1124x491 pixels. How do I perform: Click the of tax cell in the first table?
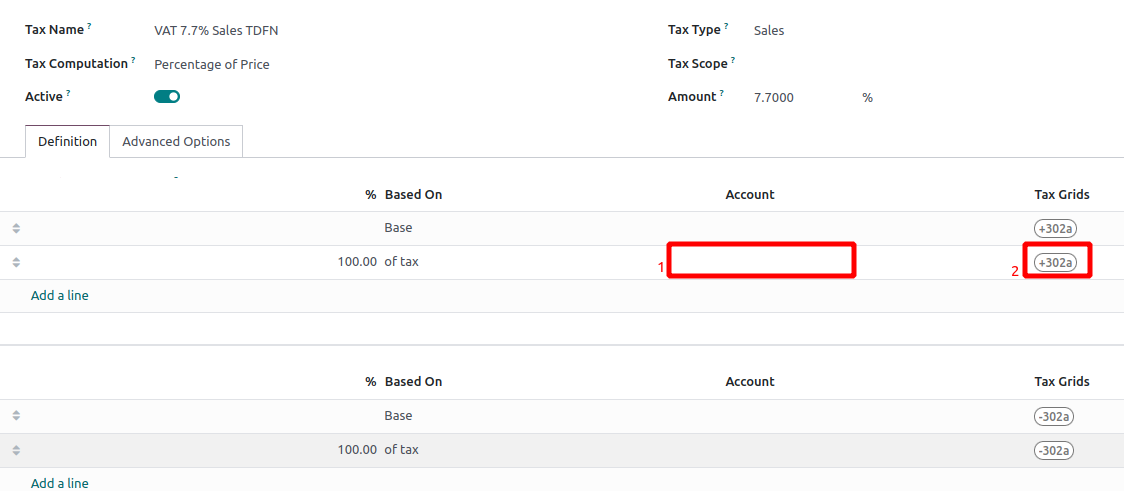[x=401, y=262]
